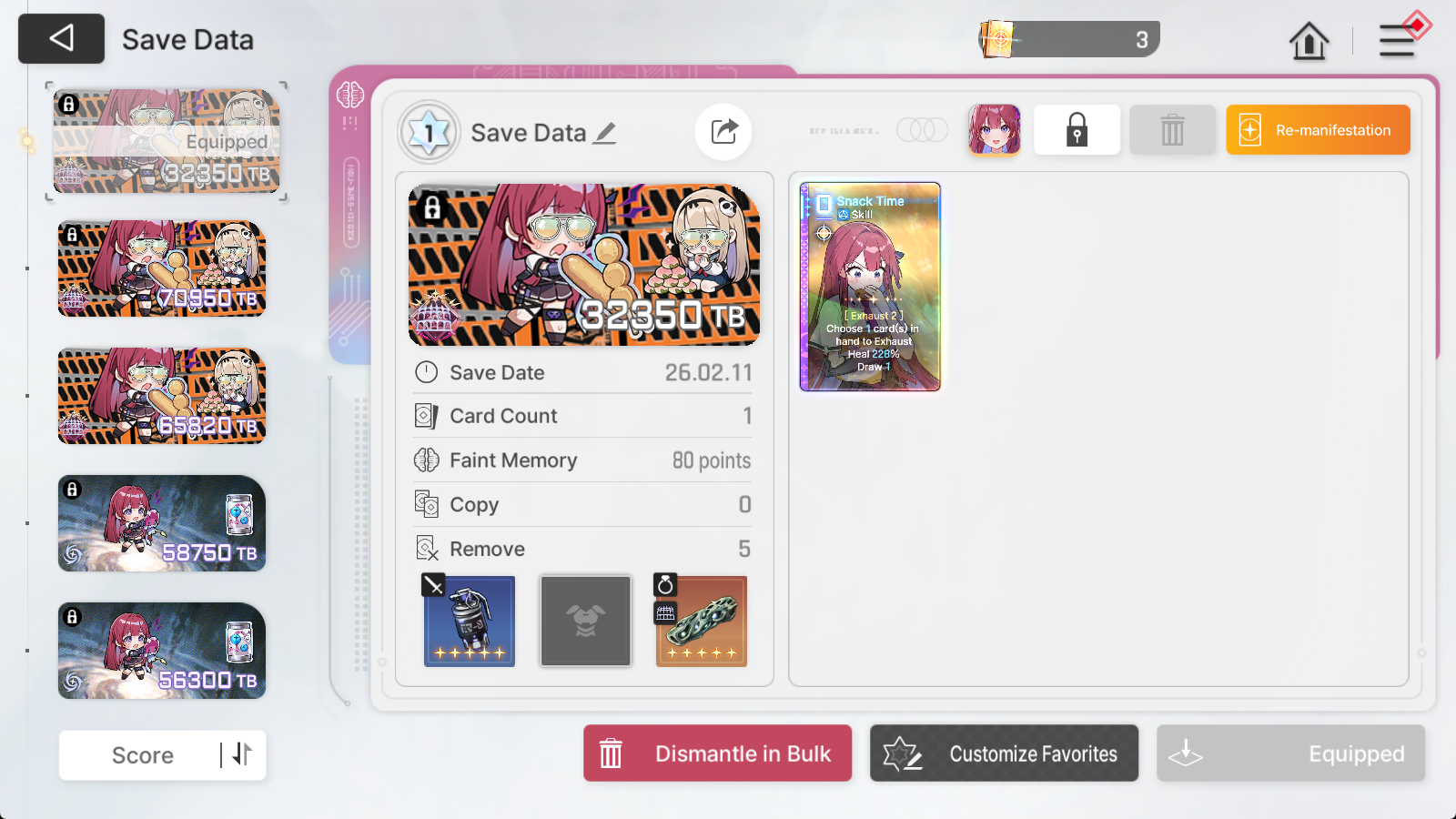
Task: Click the tier 1 star badge
Action: click(430, 133)
